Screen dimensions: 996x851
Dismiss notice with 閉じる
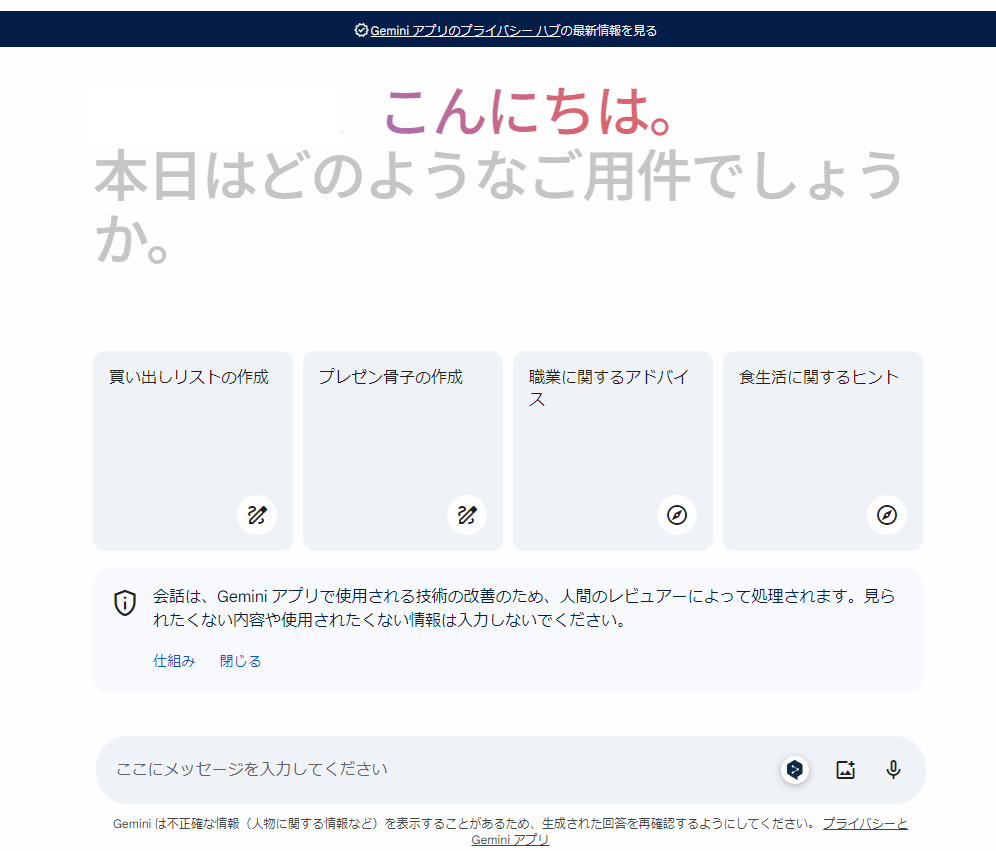(x=240, y=661)
